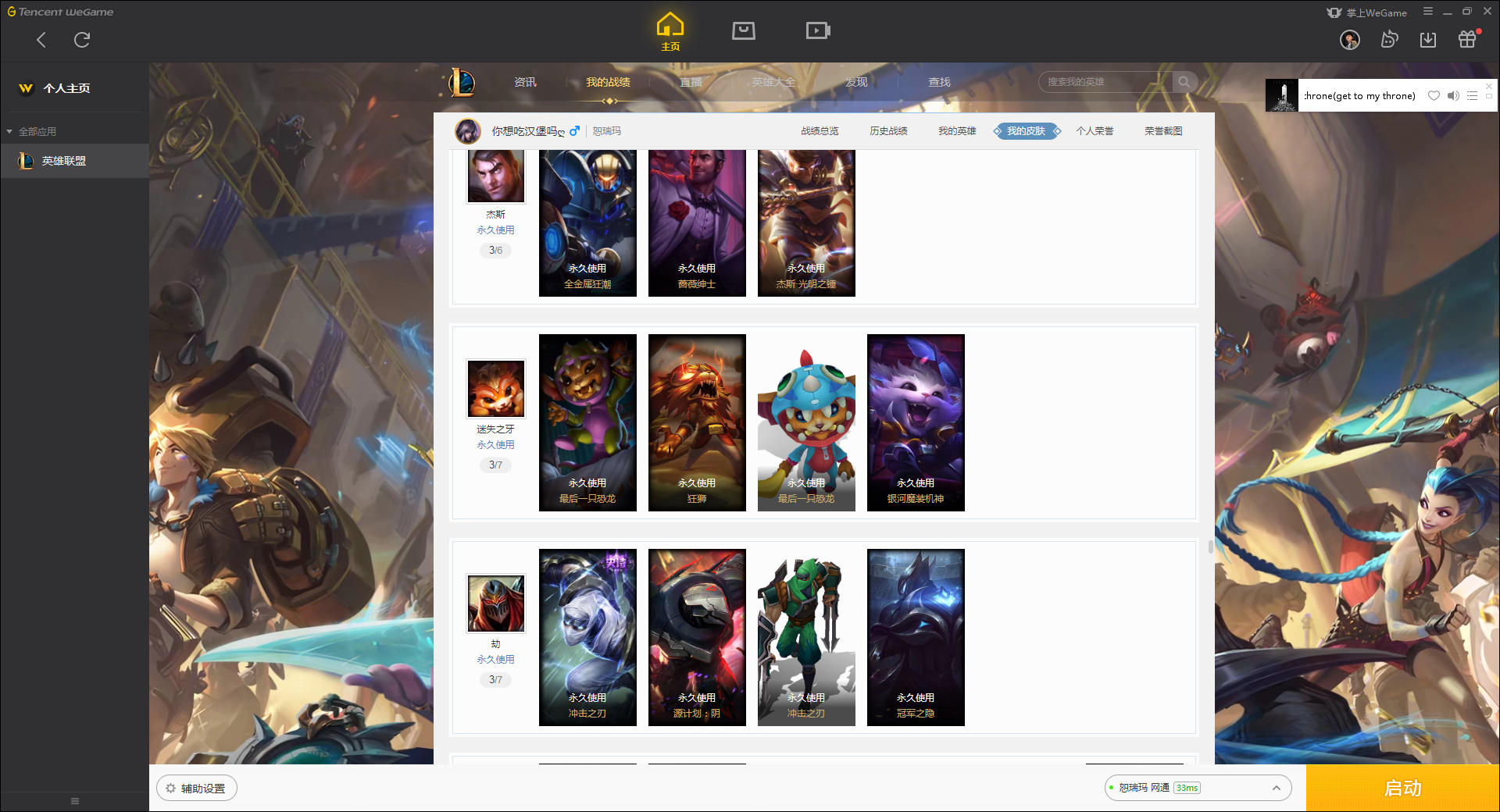The width and height of the screenshot is (1500, 812).
Task: Open the store bag icon
Action: tap(744, 30)
